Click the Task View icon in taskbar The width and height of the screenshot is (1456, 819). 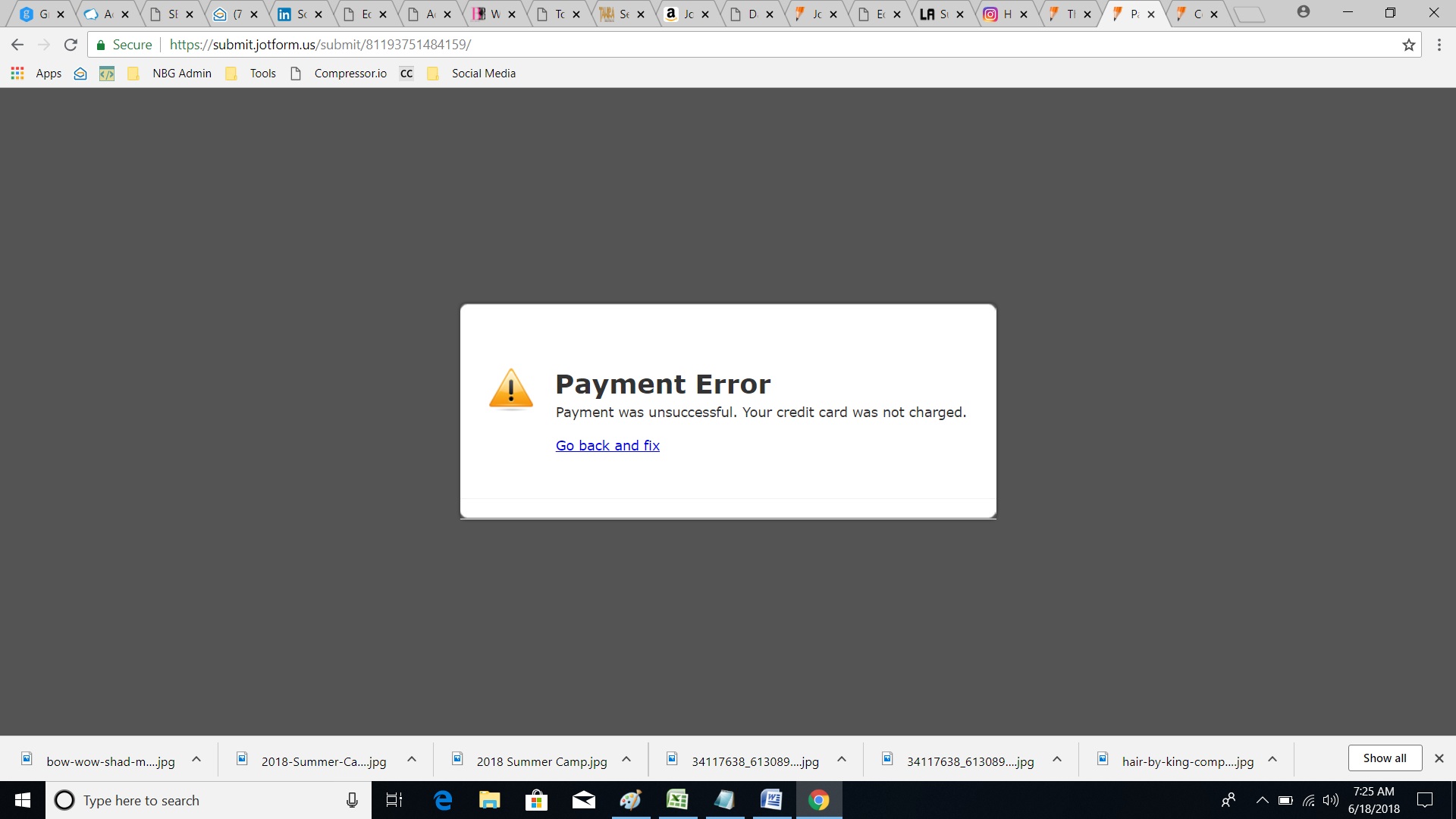pos(394,800)
